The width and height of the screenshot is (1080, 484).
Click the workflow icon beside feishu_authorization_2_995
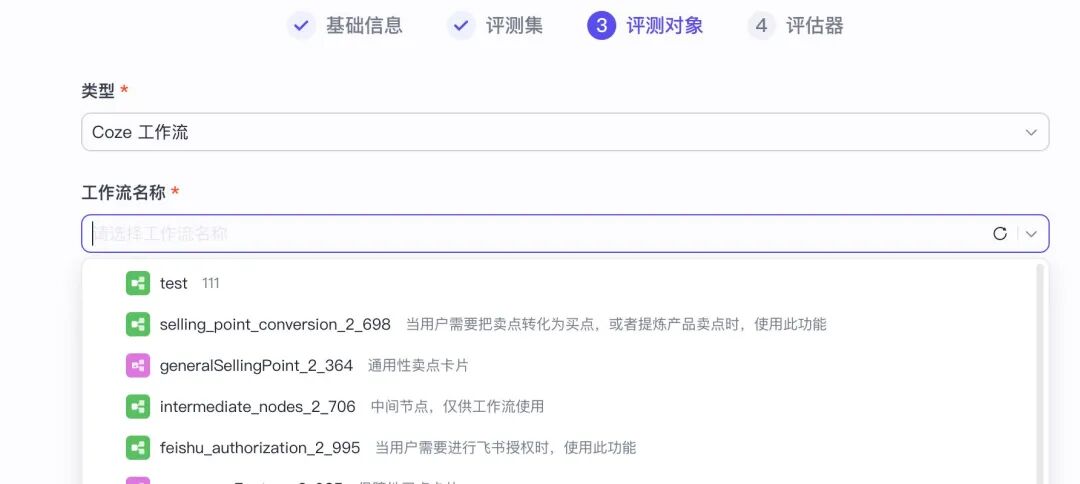coord(138,448)
